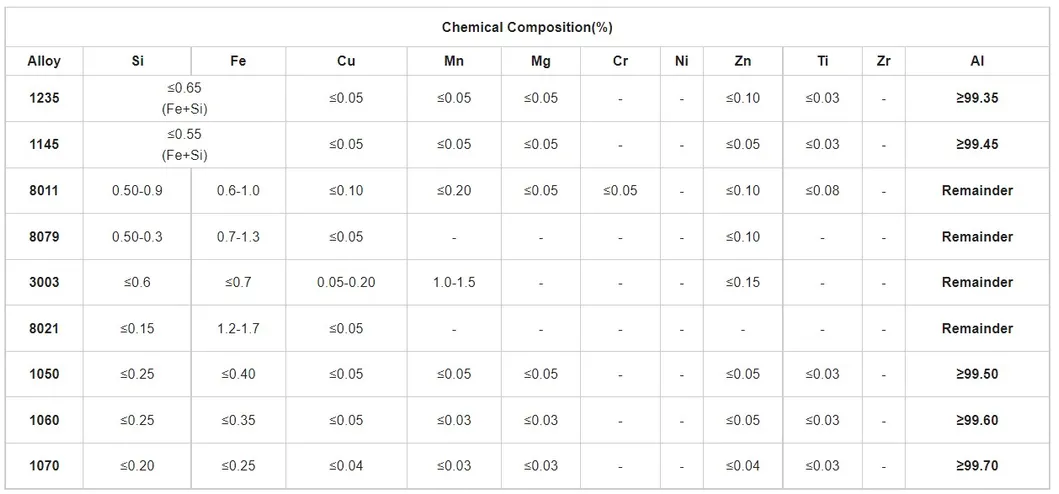Click the Cu column header
Image resolution: width=1059 pixels, height=494 pixels.
[346, 61]
